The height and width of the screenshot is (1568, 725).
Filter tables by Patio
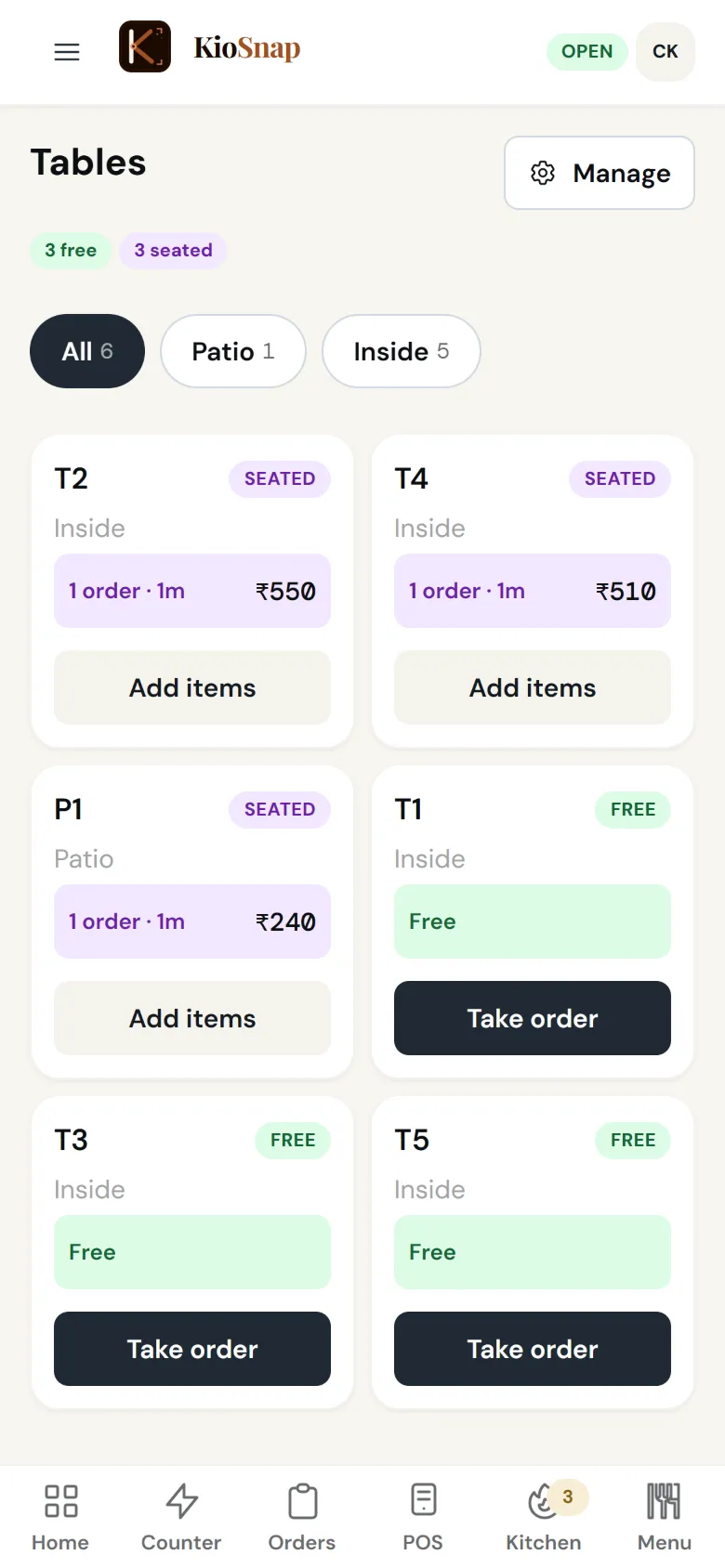(x=233, y=351)
